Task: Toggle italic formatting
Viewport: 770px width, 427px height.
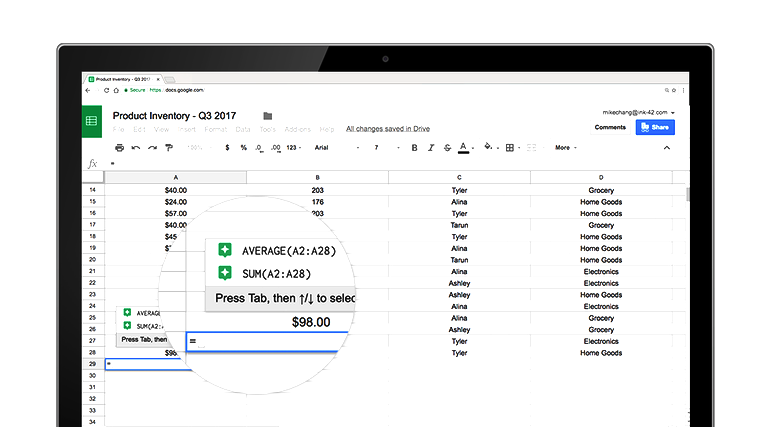Action: (x=431, y=147)
